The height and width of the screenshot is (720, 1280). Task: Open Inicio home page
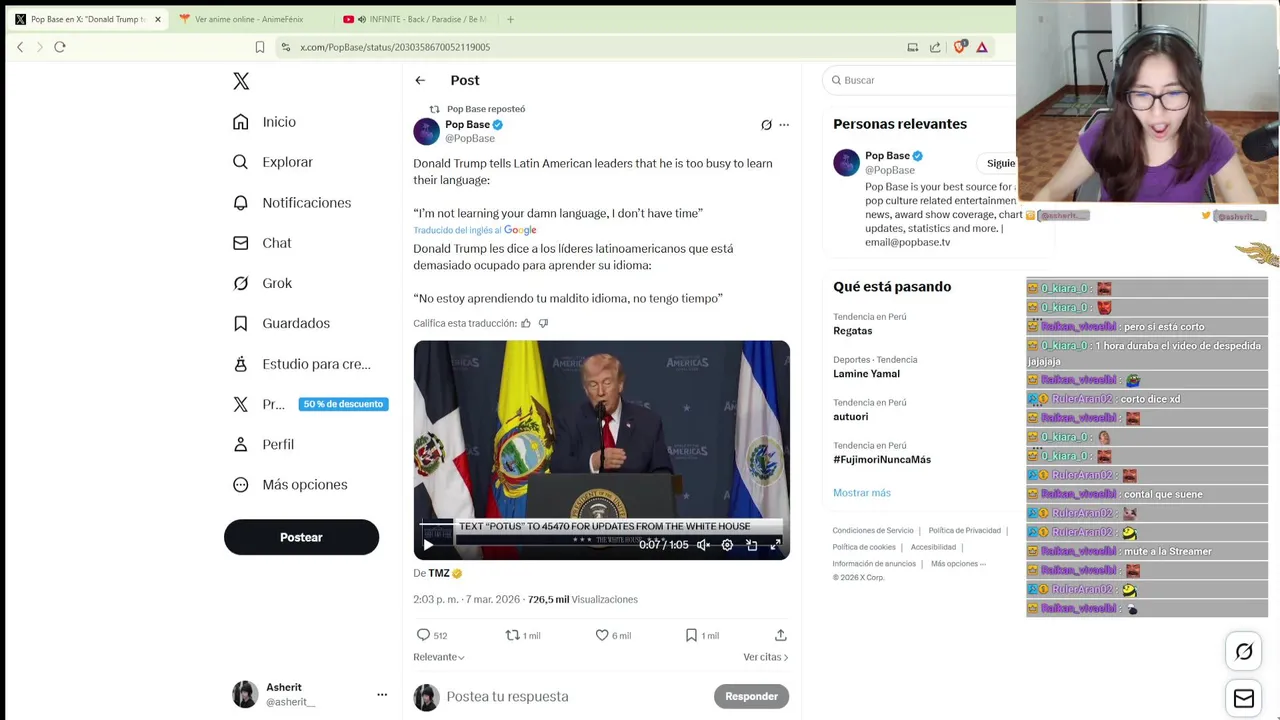(x=265, y=122)
